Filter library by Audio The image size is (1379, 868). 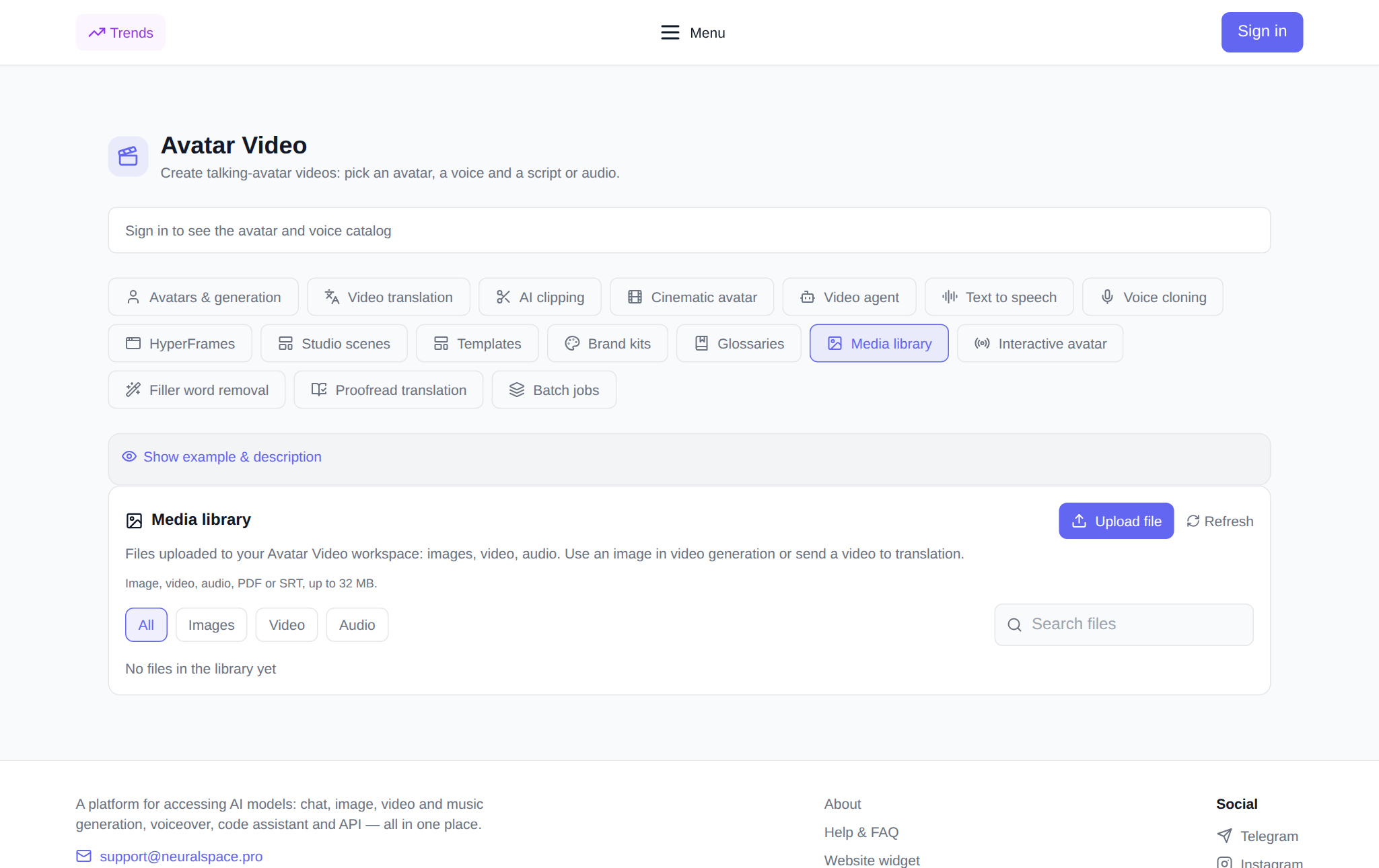357,624
